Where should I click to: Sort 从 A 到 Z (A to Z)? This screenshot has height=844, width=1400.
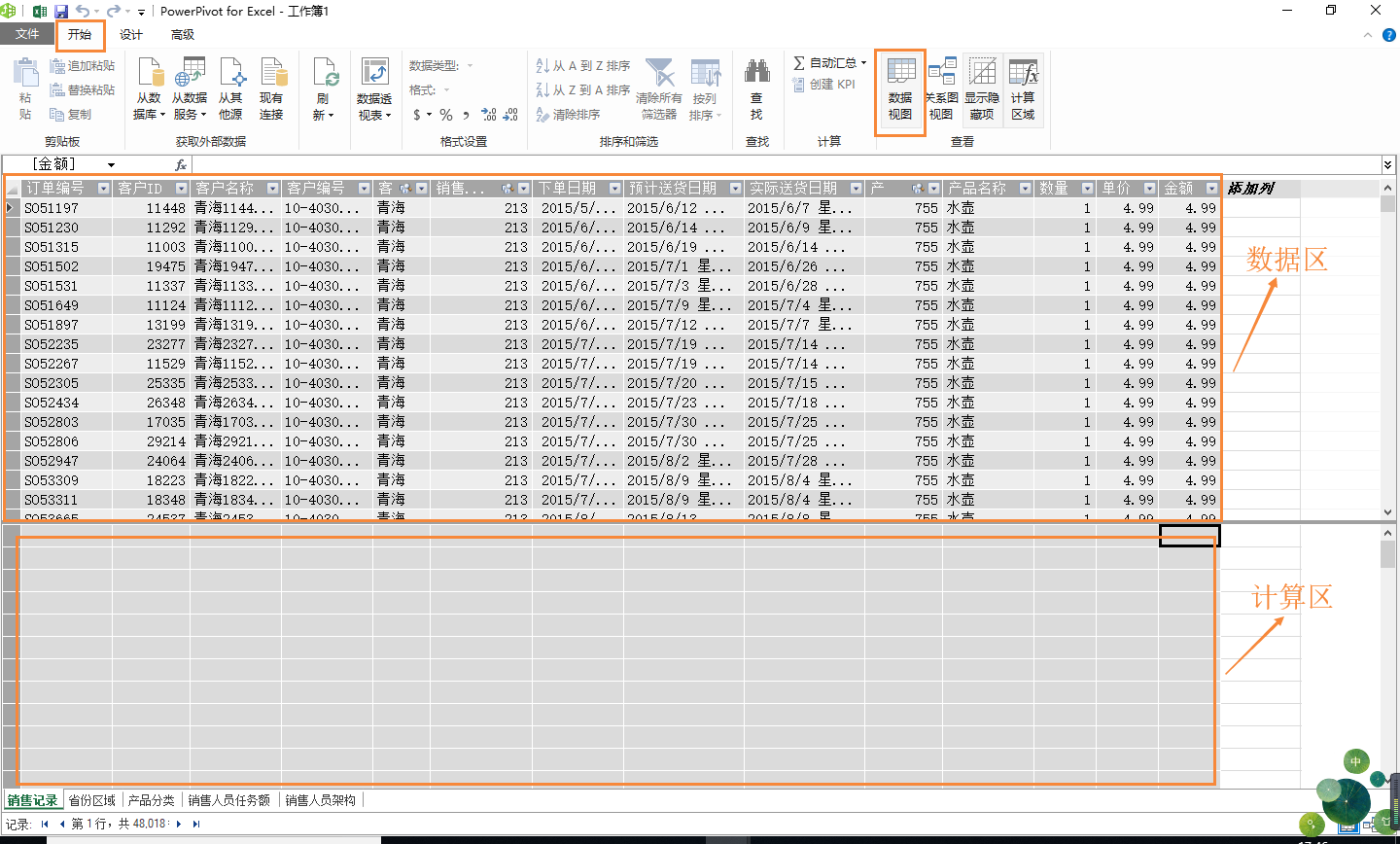(x=582, y=66)
